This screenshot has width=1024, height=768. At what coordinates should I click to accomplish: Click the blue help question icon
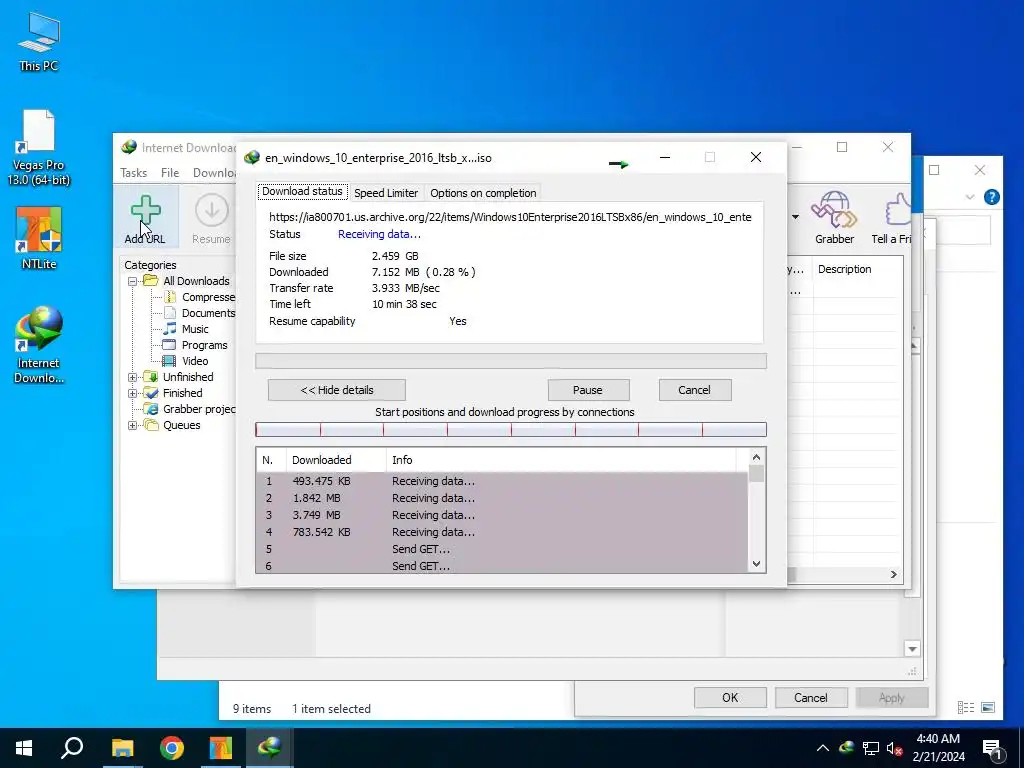point(991,197)
